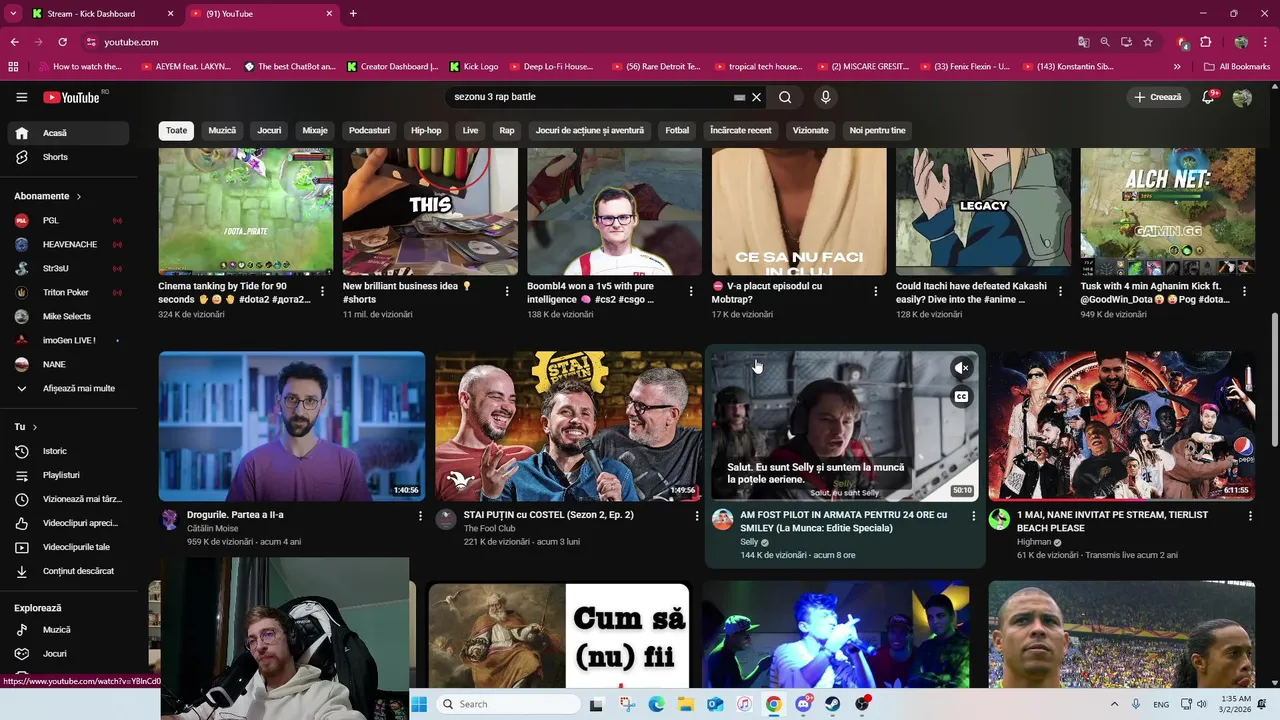The image size is (1280, 720).
Task: Open a new browser tab
Action: pos(353,14)
